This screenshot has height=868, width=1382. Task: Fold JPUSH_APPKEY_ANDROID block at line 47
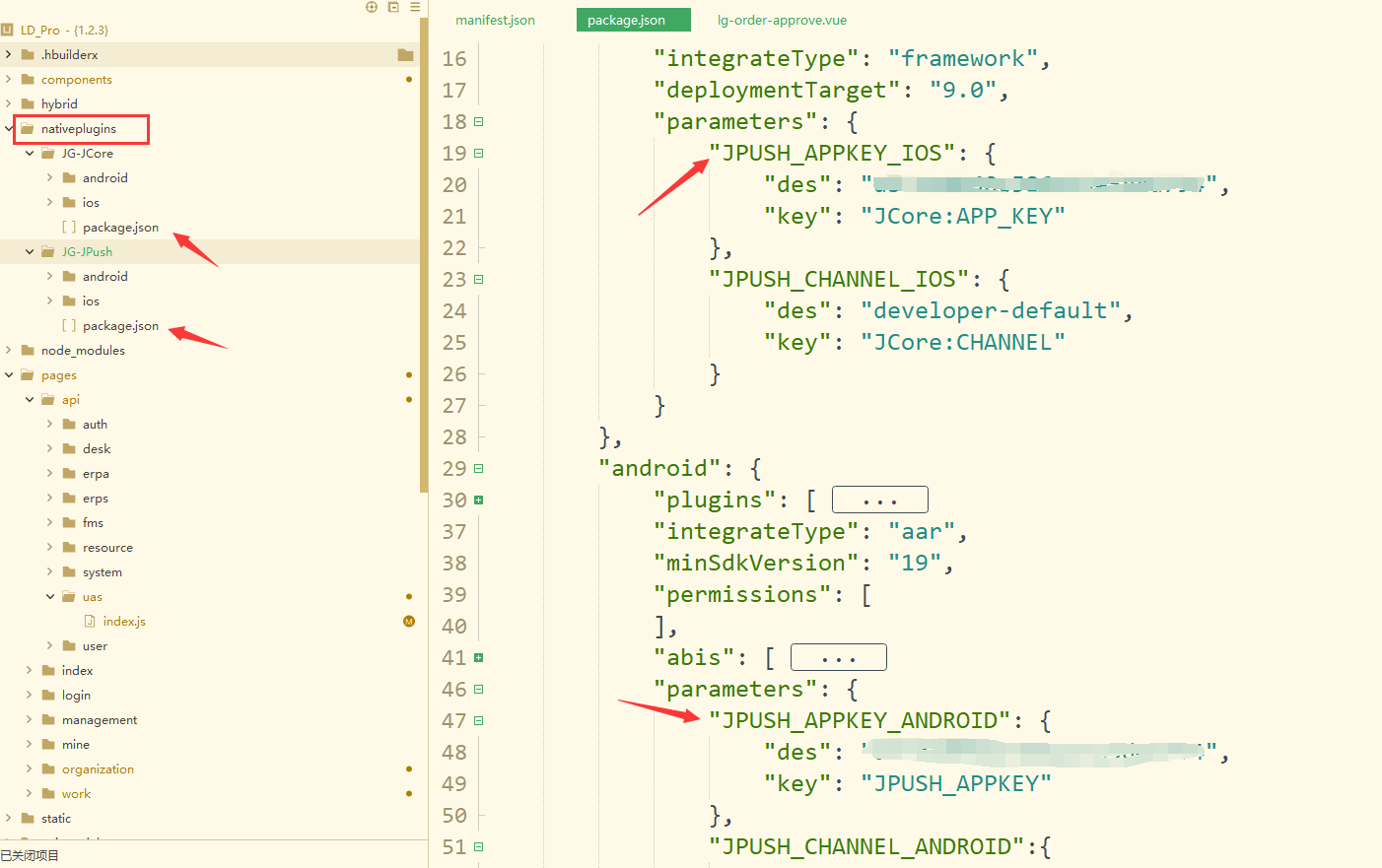pyautogui.click(x=479, y=720)
